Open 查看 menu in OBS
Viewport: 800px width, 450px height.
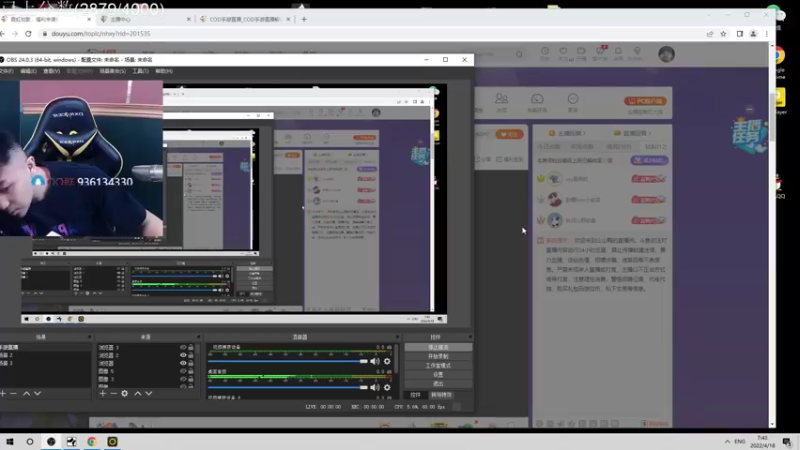51,71
